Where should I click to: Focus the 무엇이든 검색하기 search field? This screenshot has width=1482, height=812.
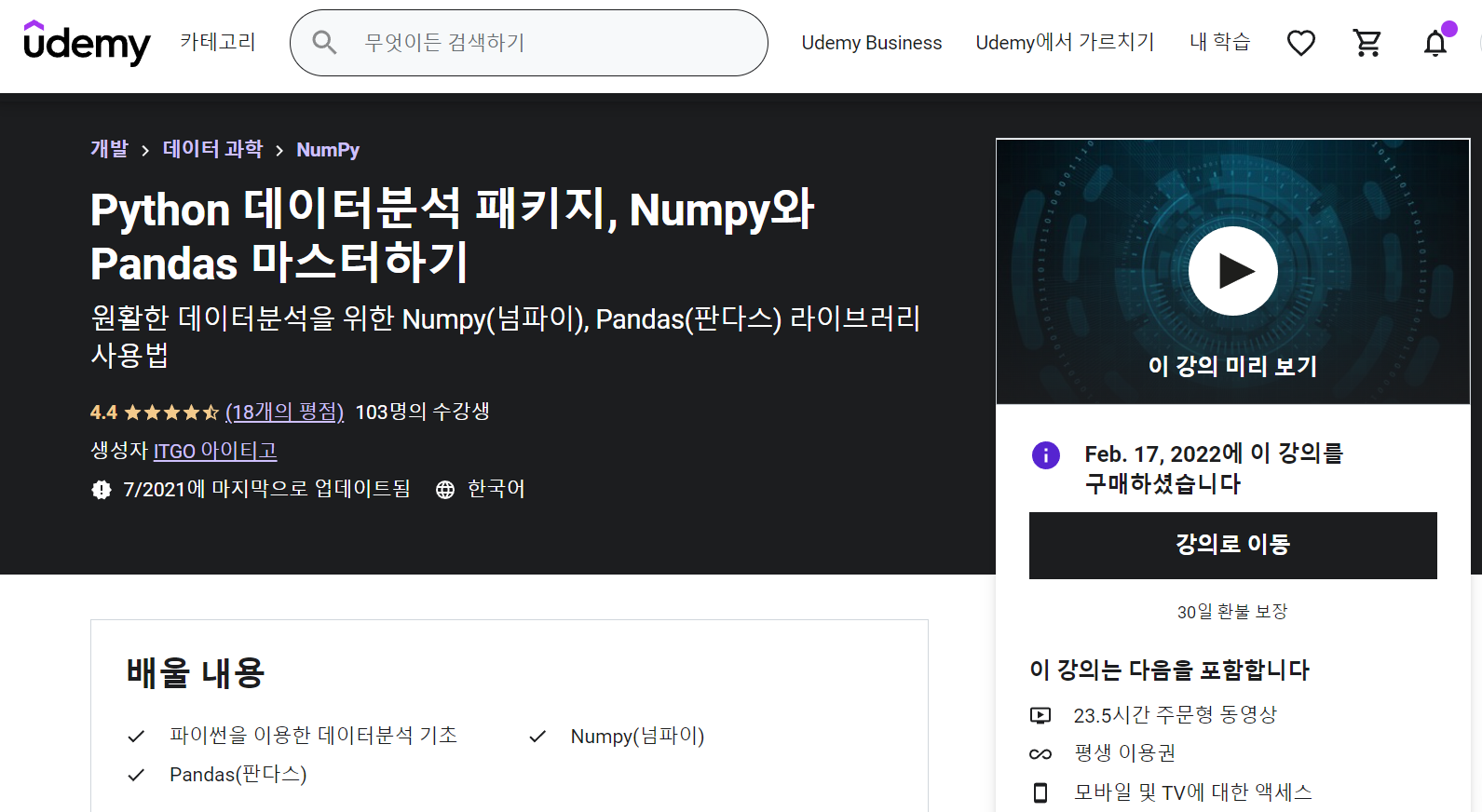coord(529,43)
